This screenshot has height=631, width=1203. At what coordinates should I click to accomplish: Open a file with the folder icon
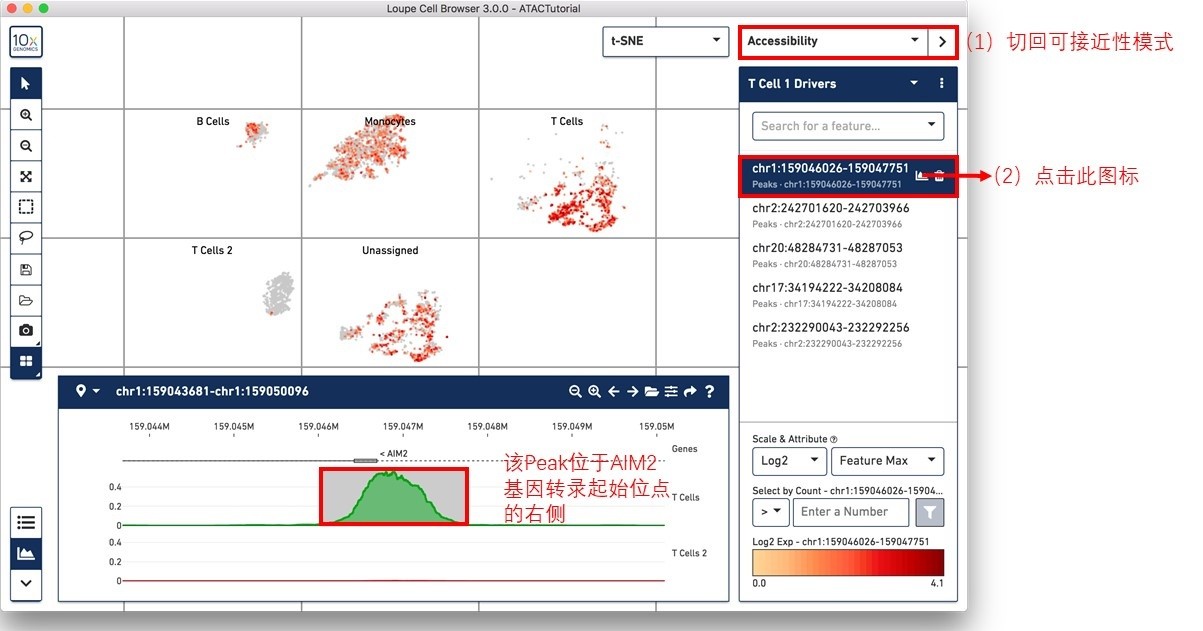(26, 300)
